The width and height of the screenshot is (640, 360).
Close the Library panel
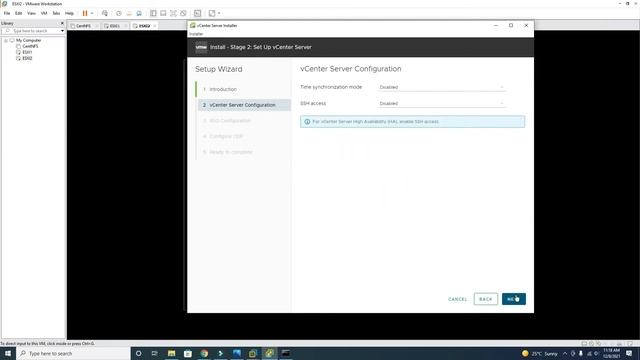[x=62, y=23]
